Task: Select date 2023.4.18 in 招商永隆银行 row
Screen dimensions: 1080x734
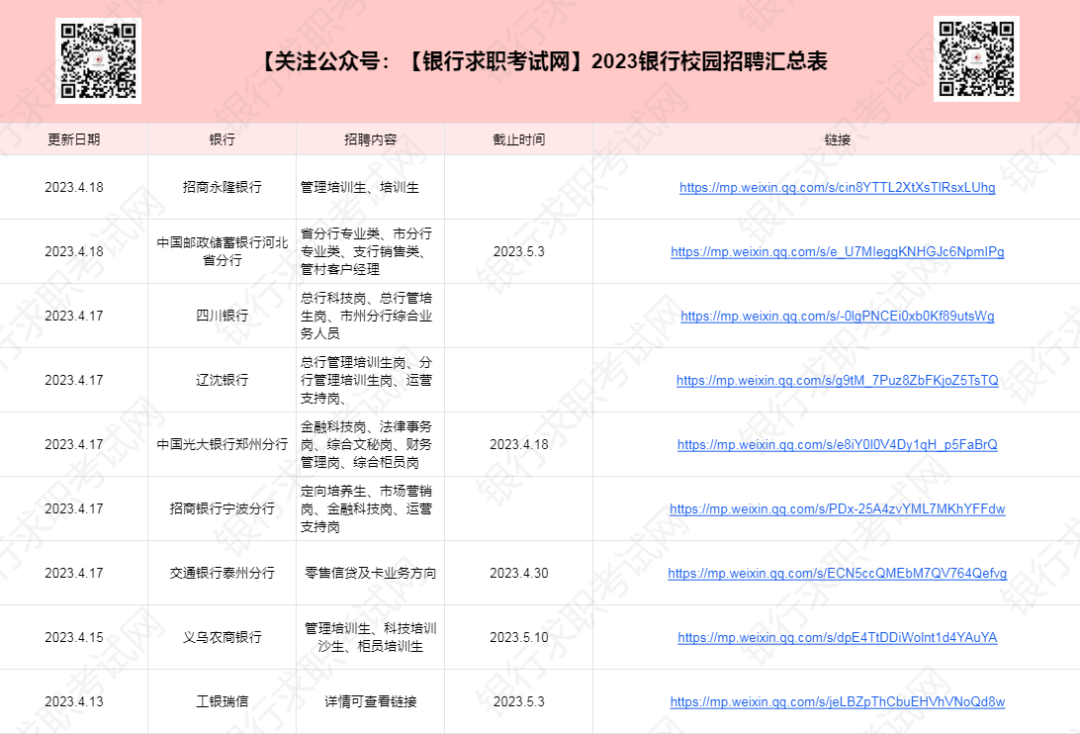Action: coord(74,187)
